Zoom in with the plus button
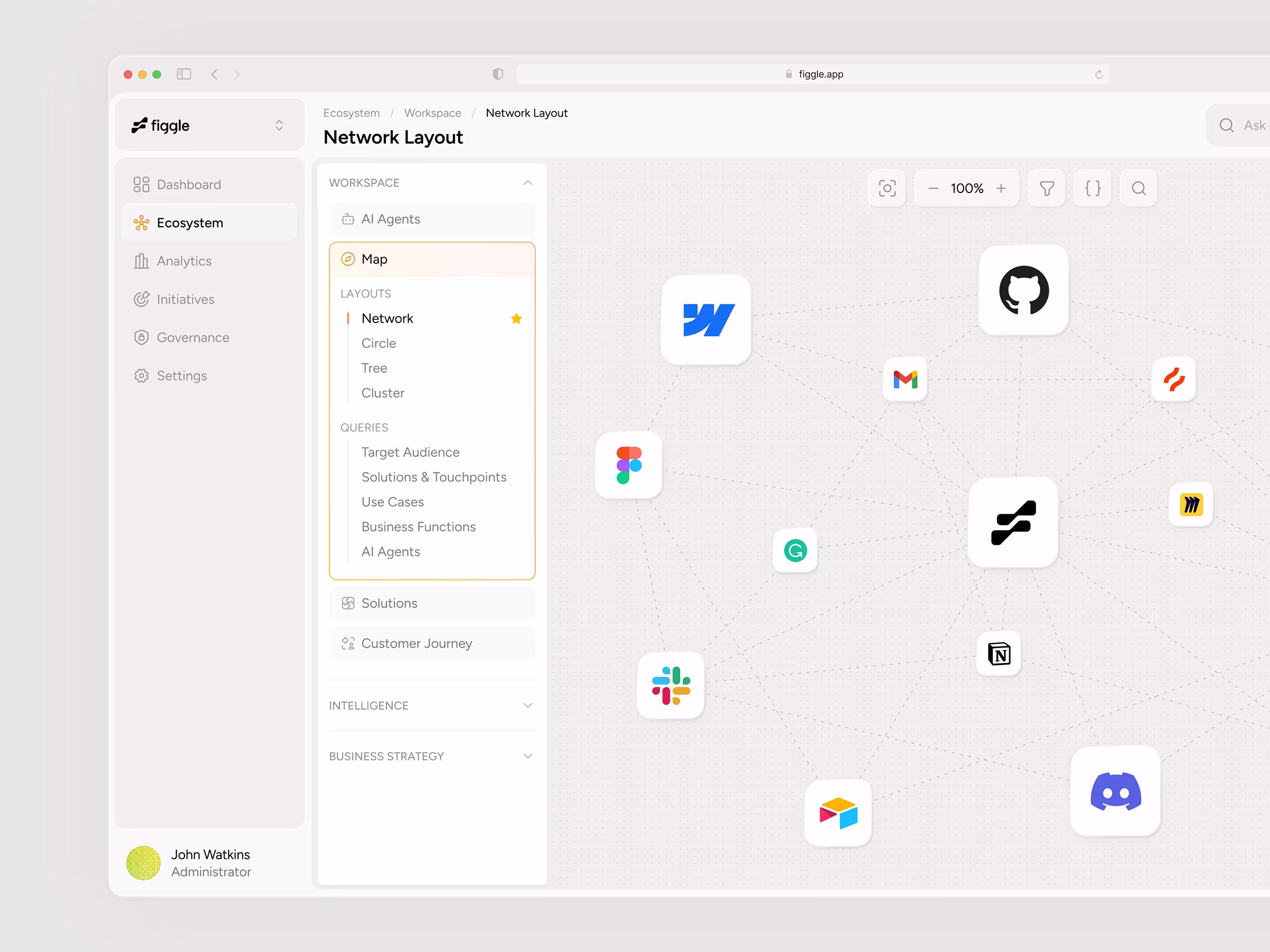The width and height of the screenshot is (1270, 952). 1001,188
